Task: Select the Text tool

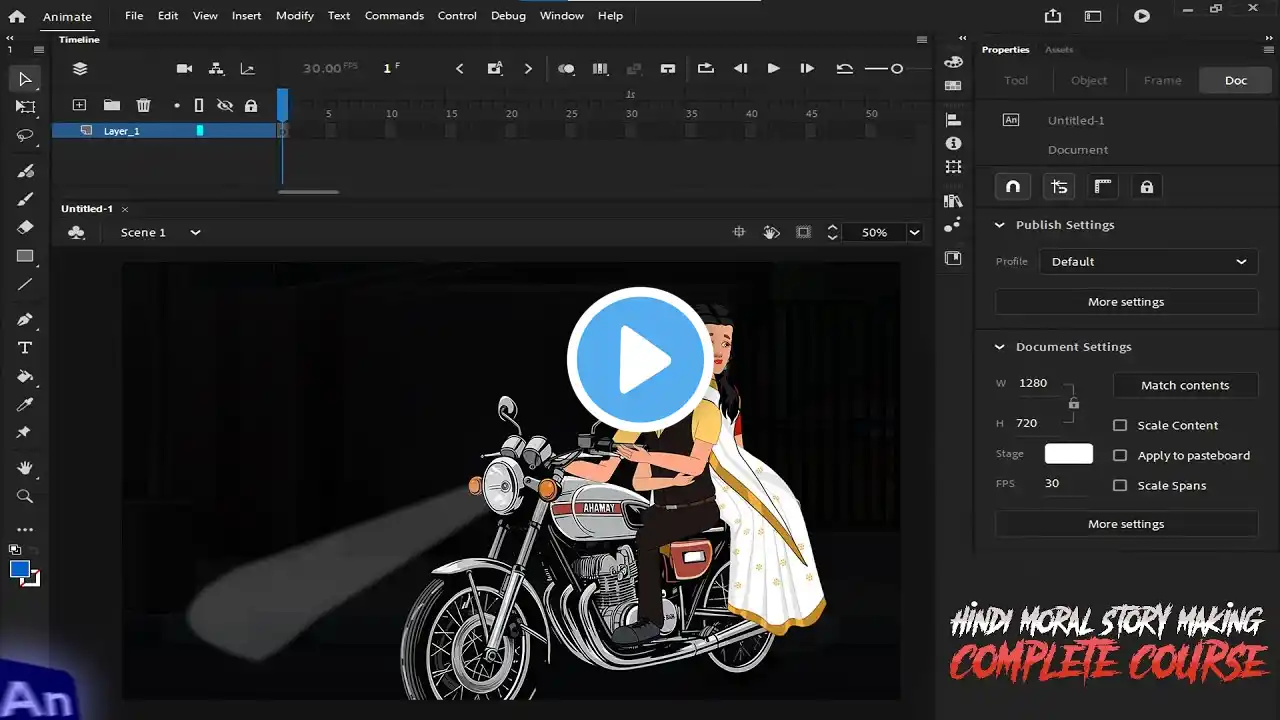Action: [x=25, y=348]
